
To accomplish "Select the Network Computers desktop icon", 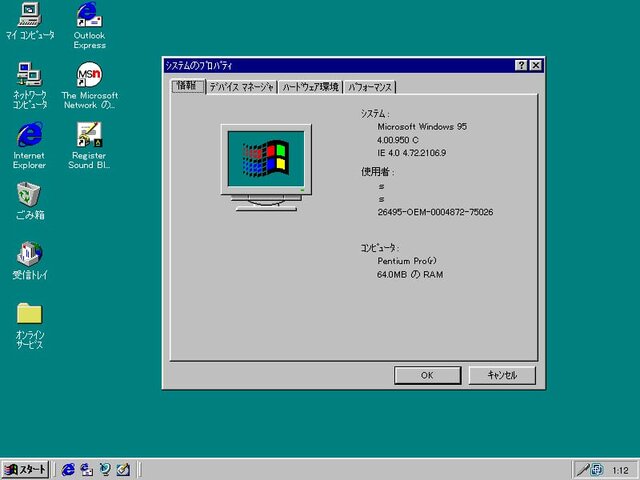I will click(29, 85).
